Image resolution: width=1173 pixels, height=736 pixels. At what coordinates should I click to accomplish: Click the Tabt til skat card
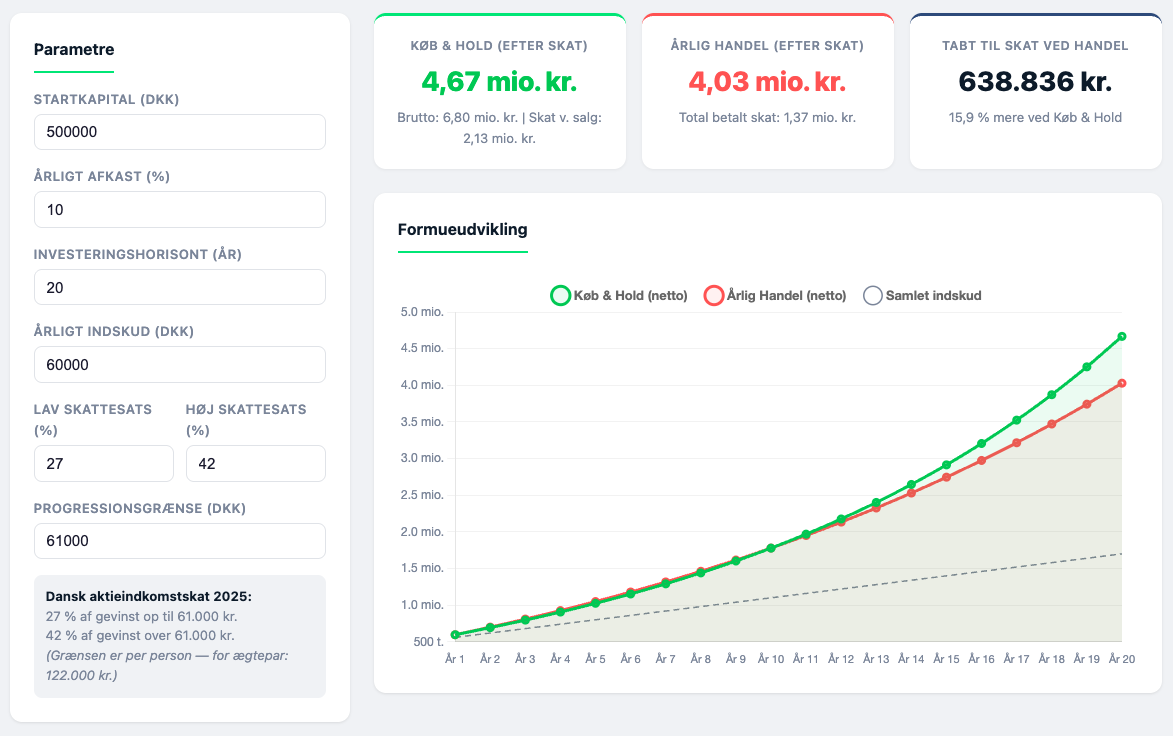[1035, 91]
